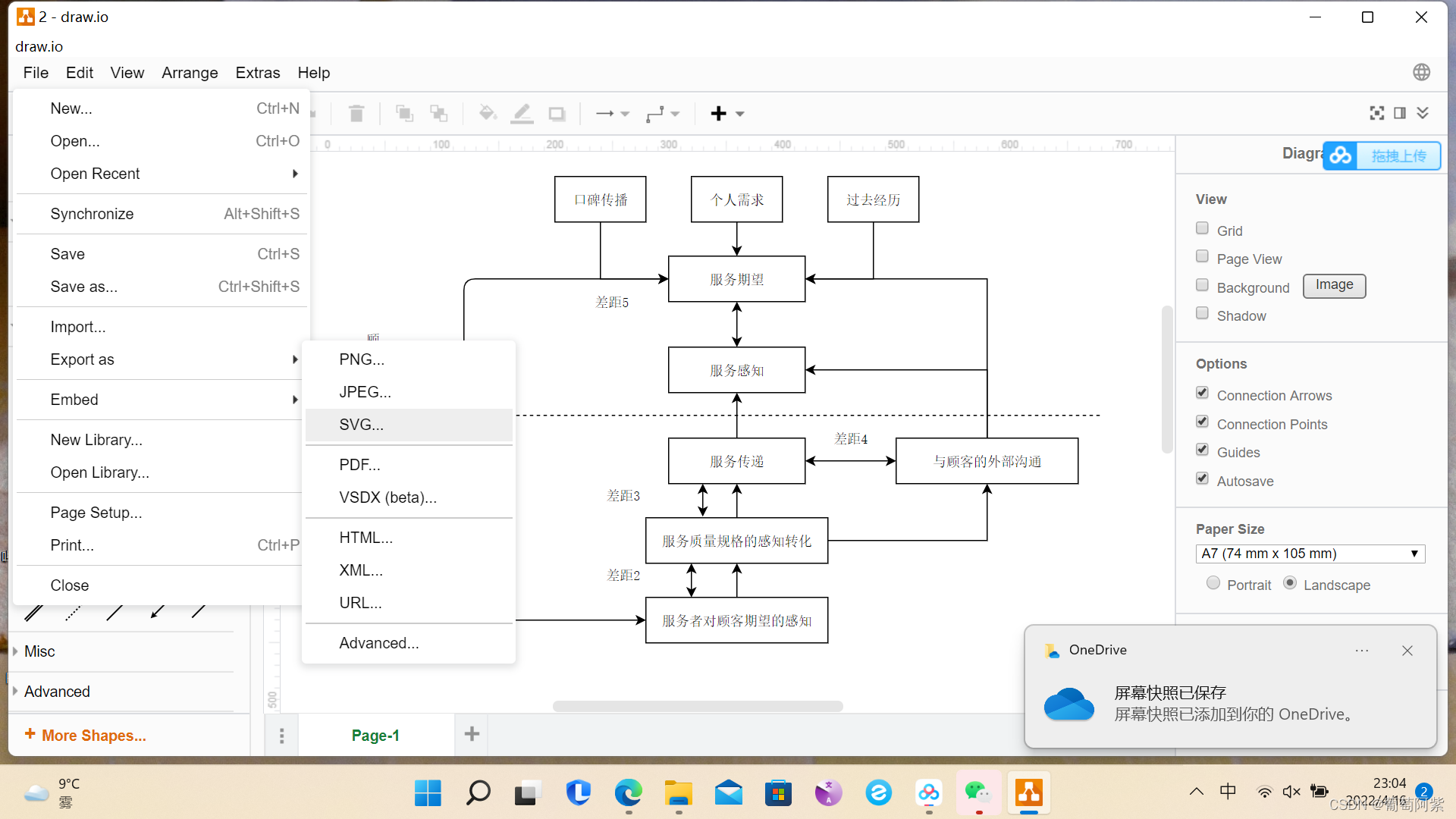Viewport: 1456px width, 819px height.
Task: Click the fill color bucket icon
Action: point(487,114)
